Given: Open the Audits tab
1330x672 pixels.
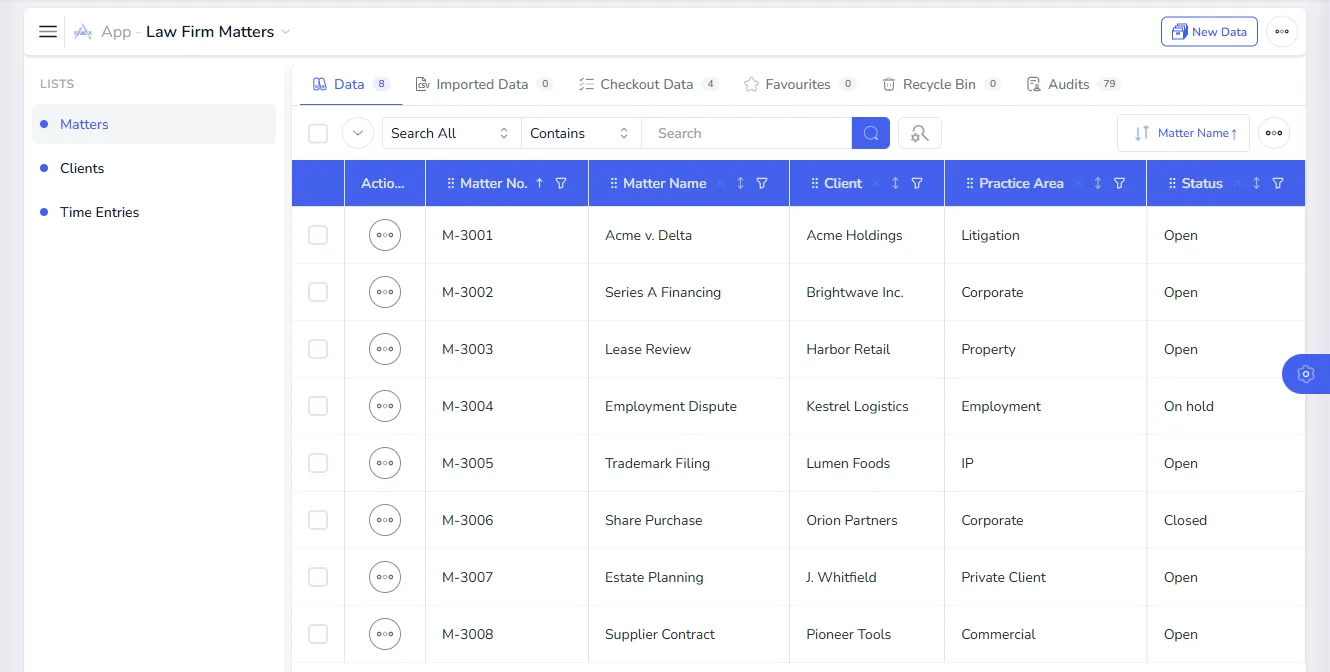Looking at the screenshot, I should (1073, 84).
